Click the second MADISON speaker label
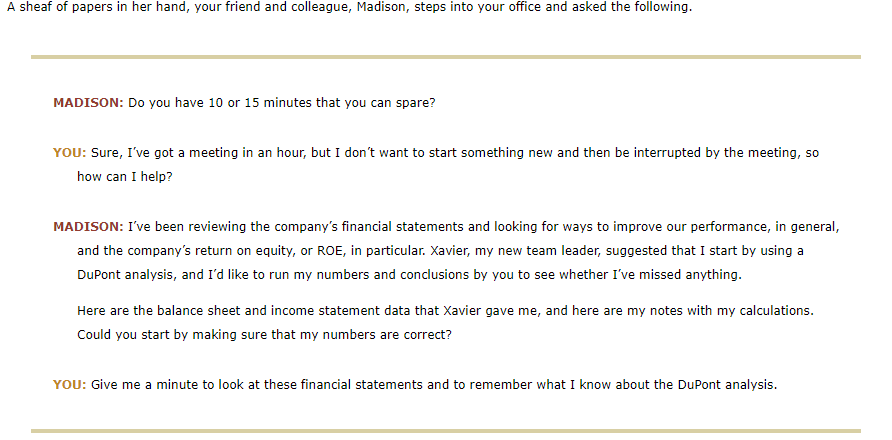 (x=88, y=227)
